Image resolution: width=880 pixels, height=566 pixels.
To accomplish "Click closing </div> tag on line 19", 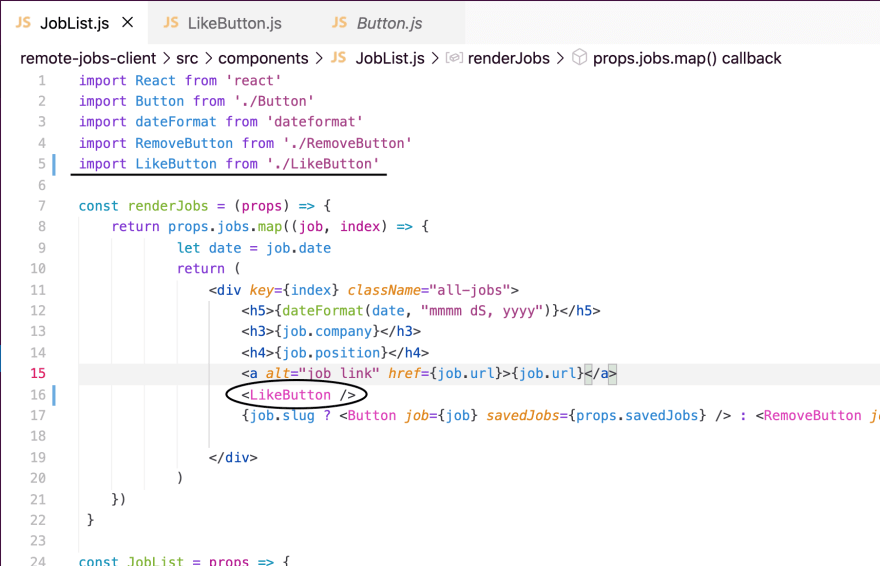I will pyautogui.click(x=233, y=458).
